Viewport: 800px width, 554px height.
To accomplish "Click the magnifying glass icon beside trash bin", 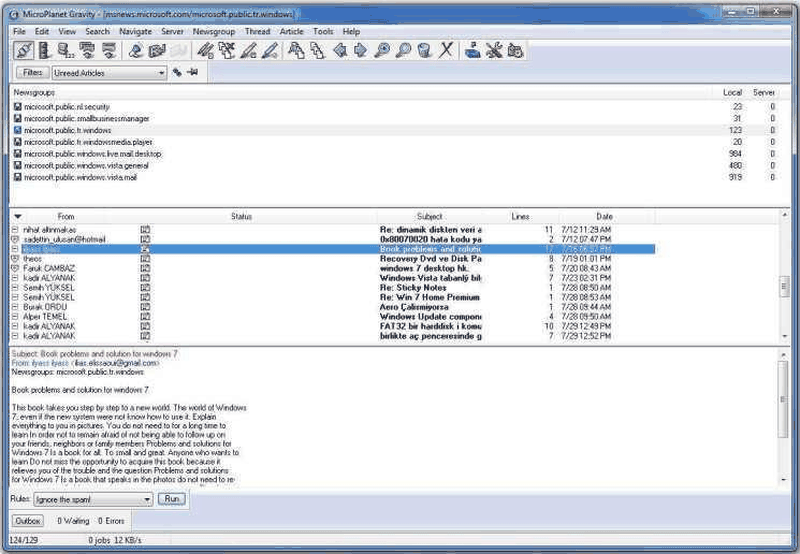I will (x=404, y=51).
